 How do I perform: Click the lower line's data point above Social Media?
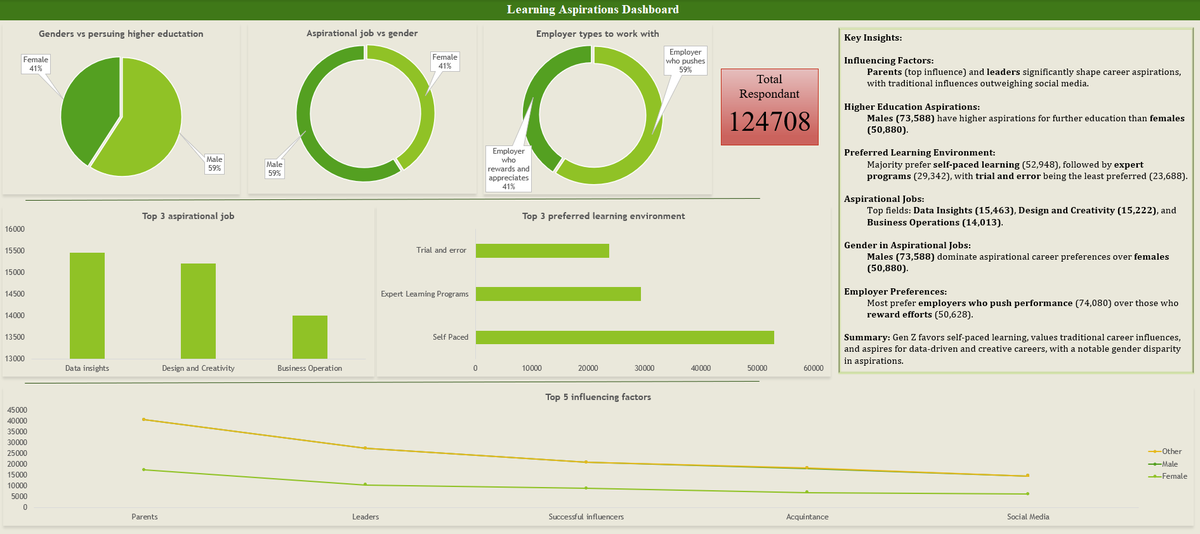[x=1027, y=494]
